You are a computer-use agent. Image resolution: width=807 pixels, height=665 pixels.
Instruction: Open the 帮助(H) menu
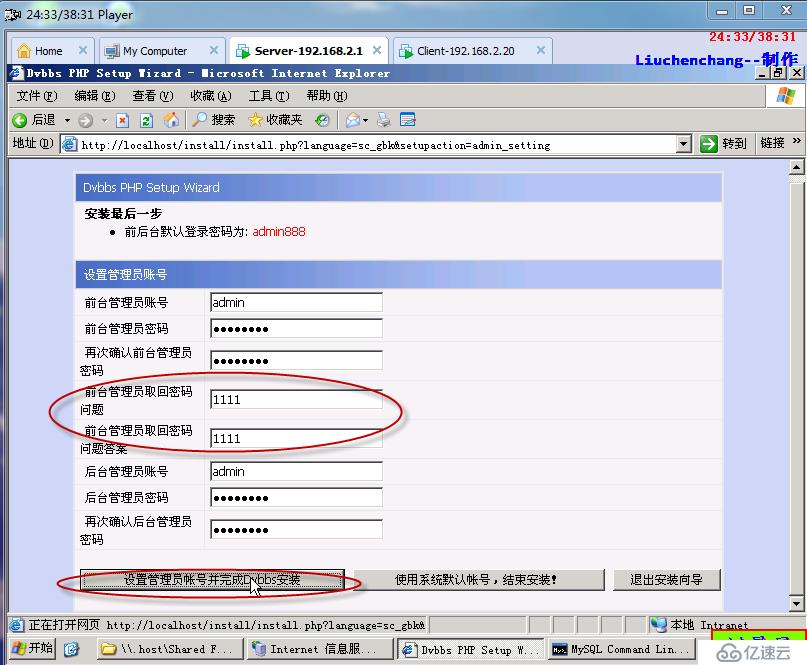pos(327,96)
